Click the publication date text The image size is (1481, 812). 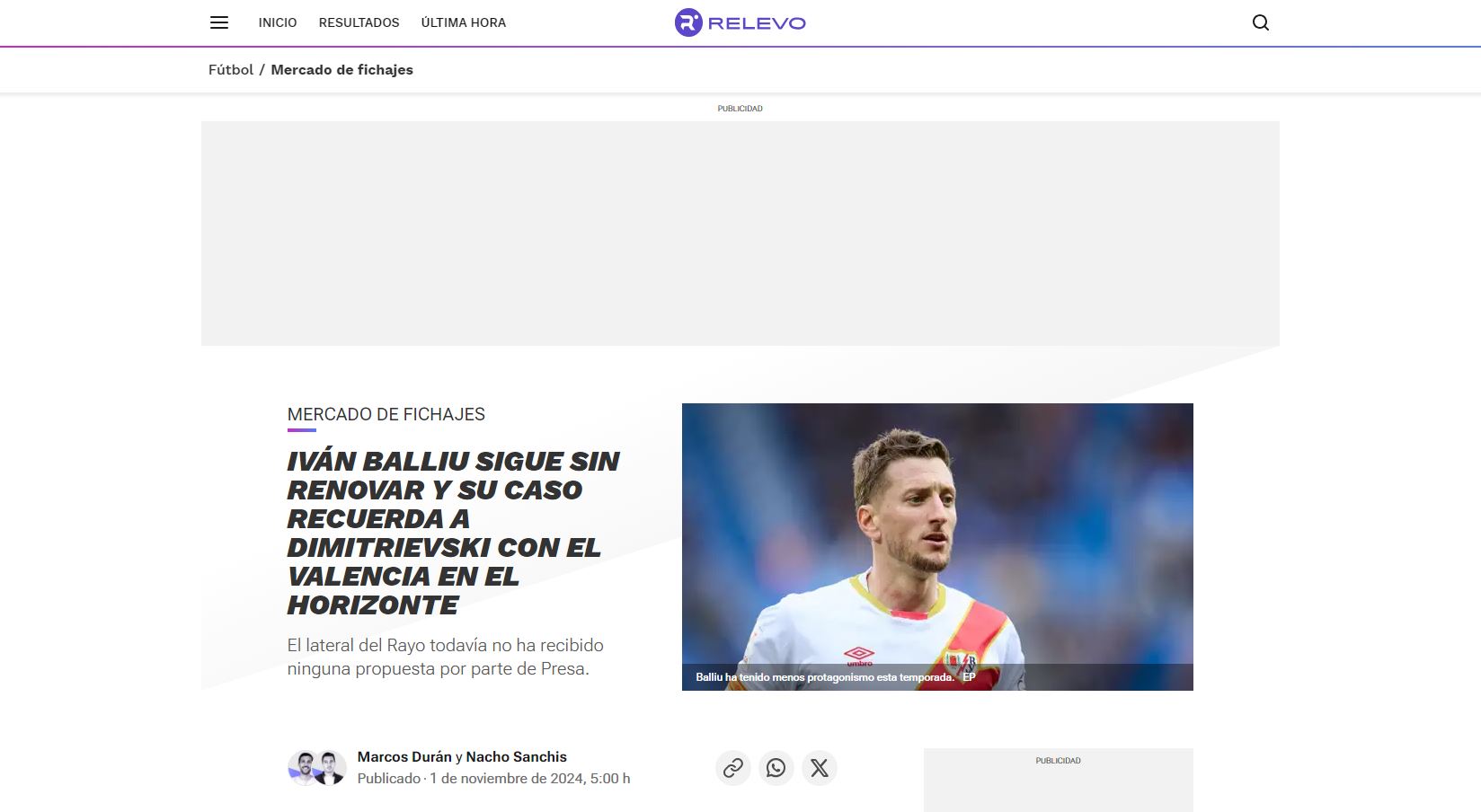[x=529, y=779]
